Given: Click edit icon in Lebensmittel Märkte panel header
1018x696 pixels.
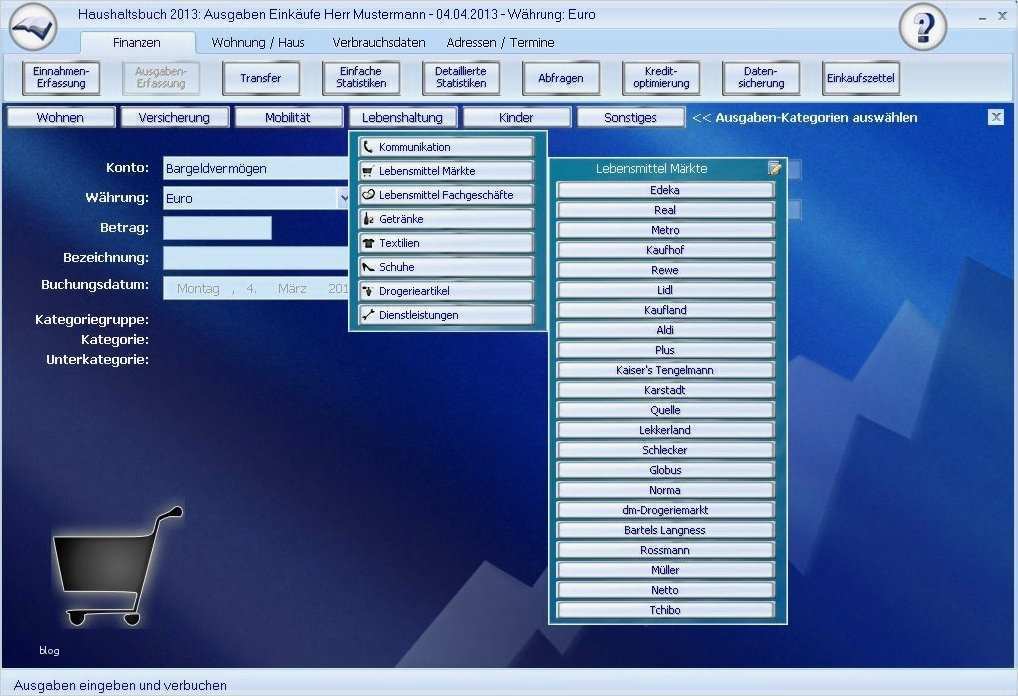Looking at the screenshot, I should [x=774, y=168].
